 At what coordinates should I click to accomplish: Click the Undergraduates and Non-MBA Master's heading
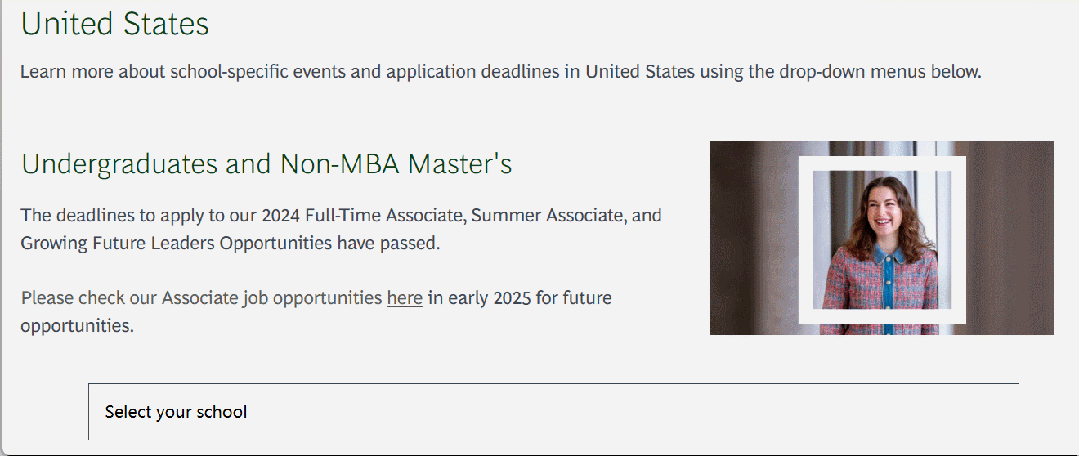click(x=267, y=165)
